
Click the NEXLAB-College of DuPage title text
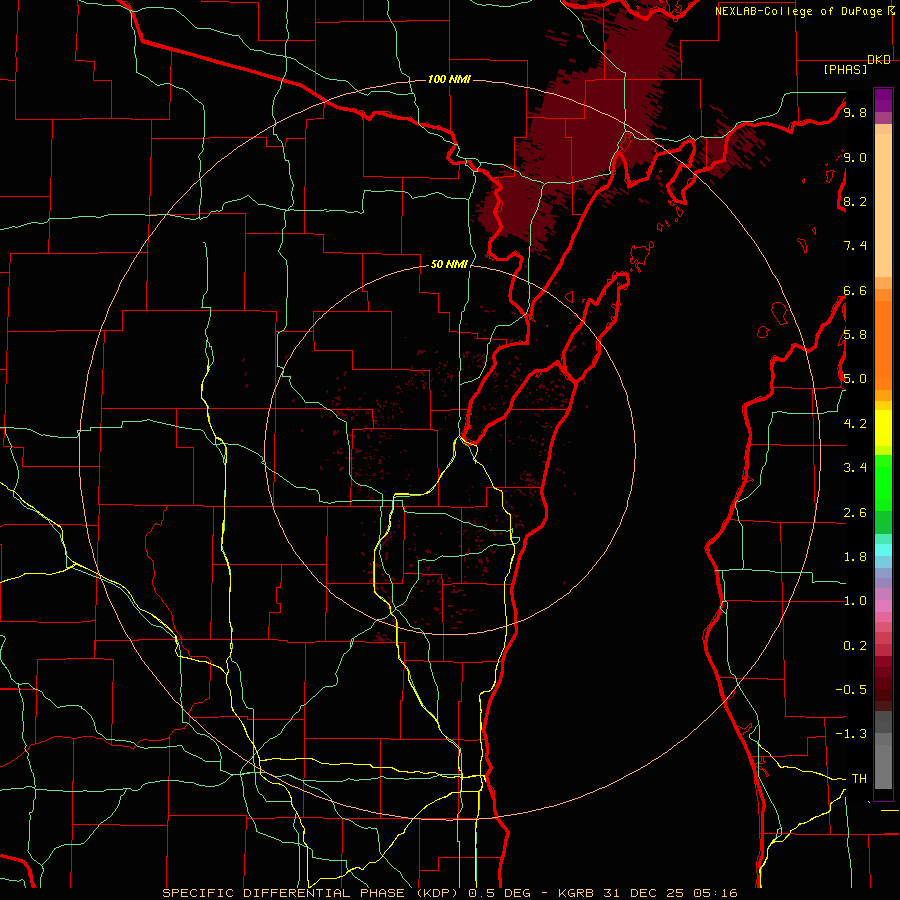coord(800,11)
